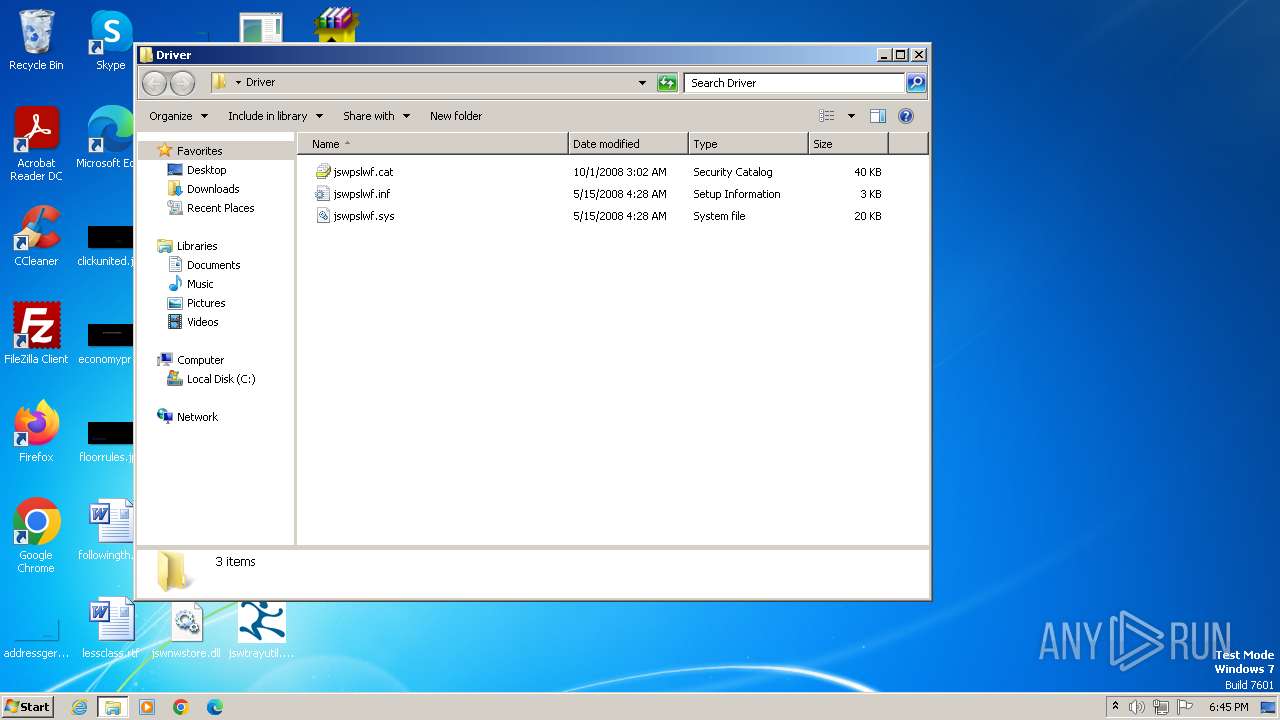1280x720 pixels.
Task: Refresh the Driver folder view
Action: 667,83
